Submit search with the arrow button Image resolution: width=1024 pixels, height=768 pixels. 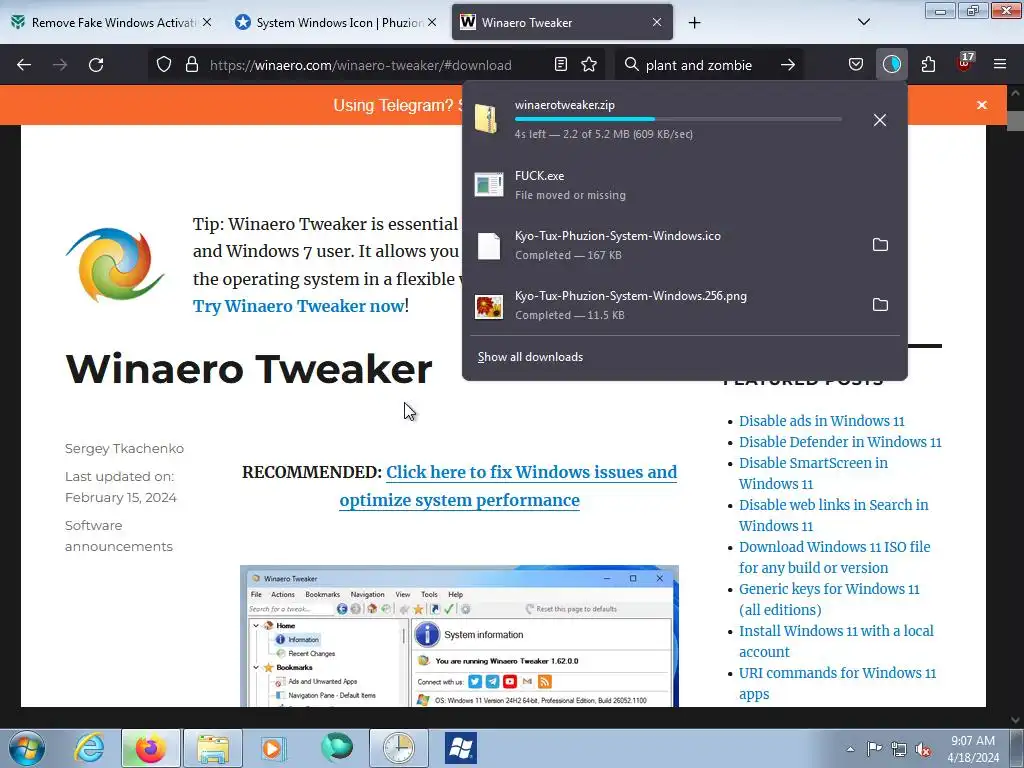(788, 65)
